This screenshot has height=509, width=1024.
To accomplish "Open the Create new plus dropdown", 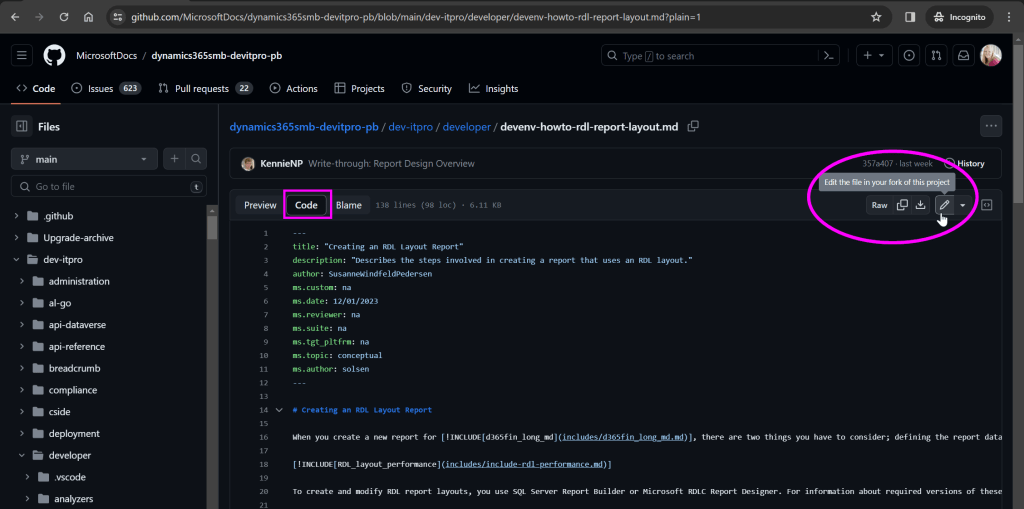I will pyautogui.click(x=874, y=56).
